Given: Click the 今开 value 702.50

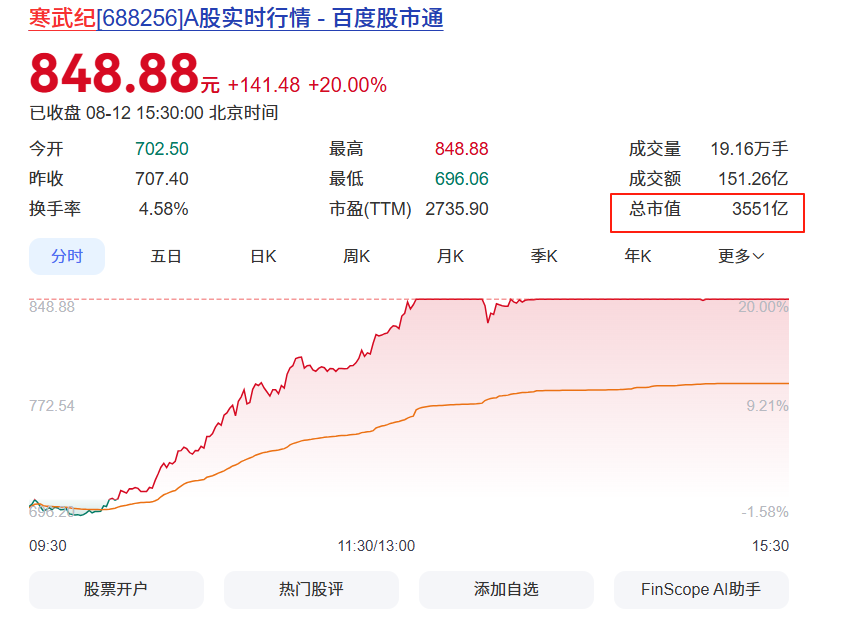Looking at the screenshot, I should click(162, 149).
